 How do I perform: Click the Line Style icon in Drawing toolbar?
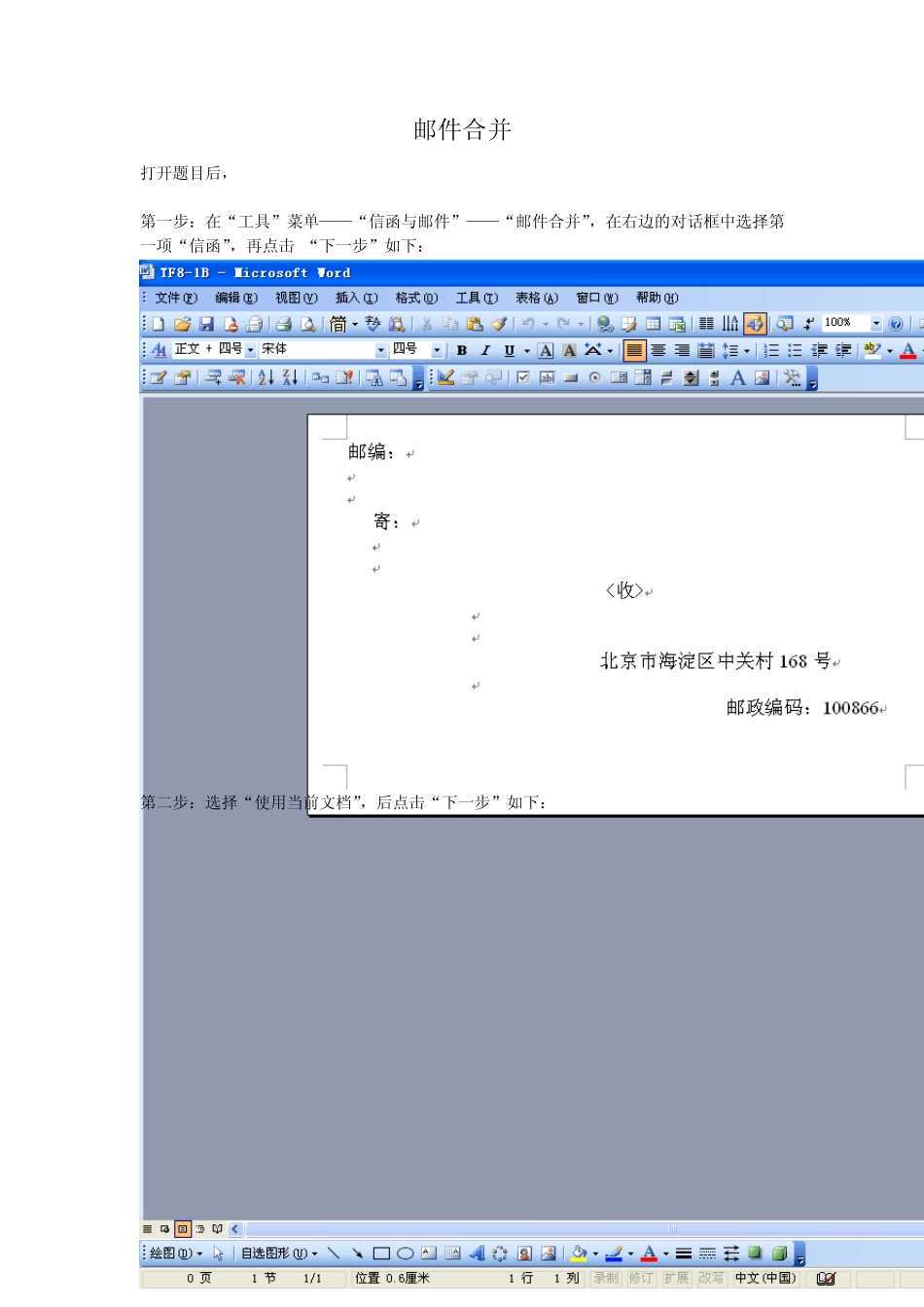coord(684,1254)
